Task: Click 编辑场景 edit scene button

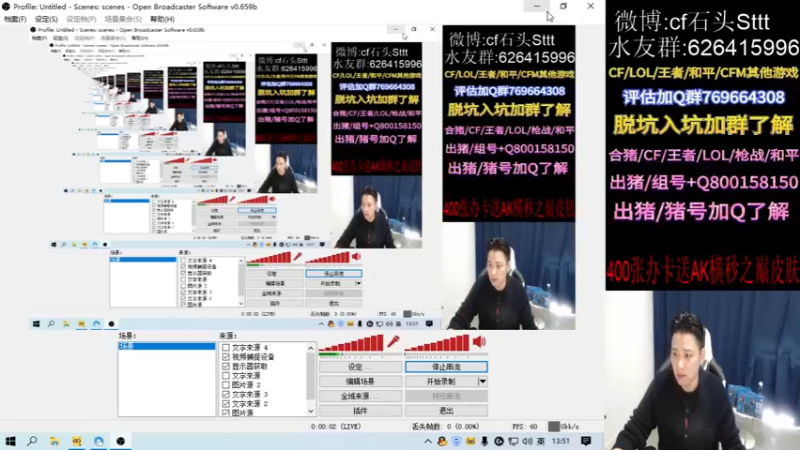Action: tap(360, 381)
